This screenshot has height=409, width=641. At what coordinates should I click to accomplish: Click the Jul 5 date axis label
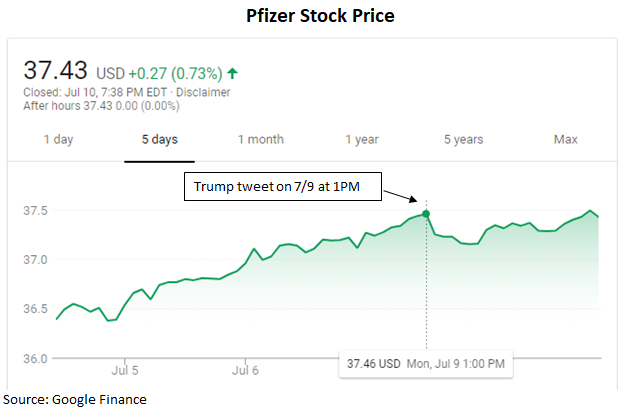point(126,370)
